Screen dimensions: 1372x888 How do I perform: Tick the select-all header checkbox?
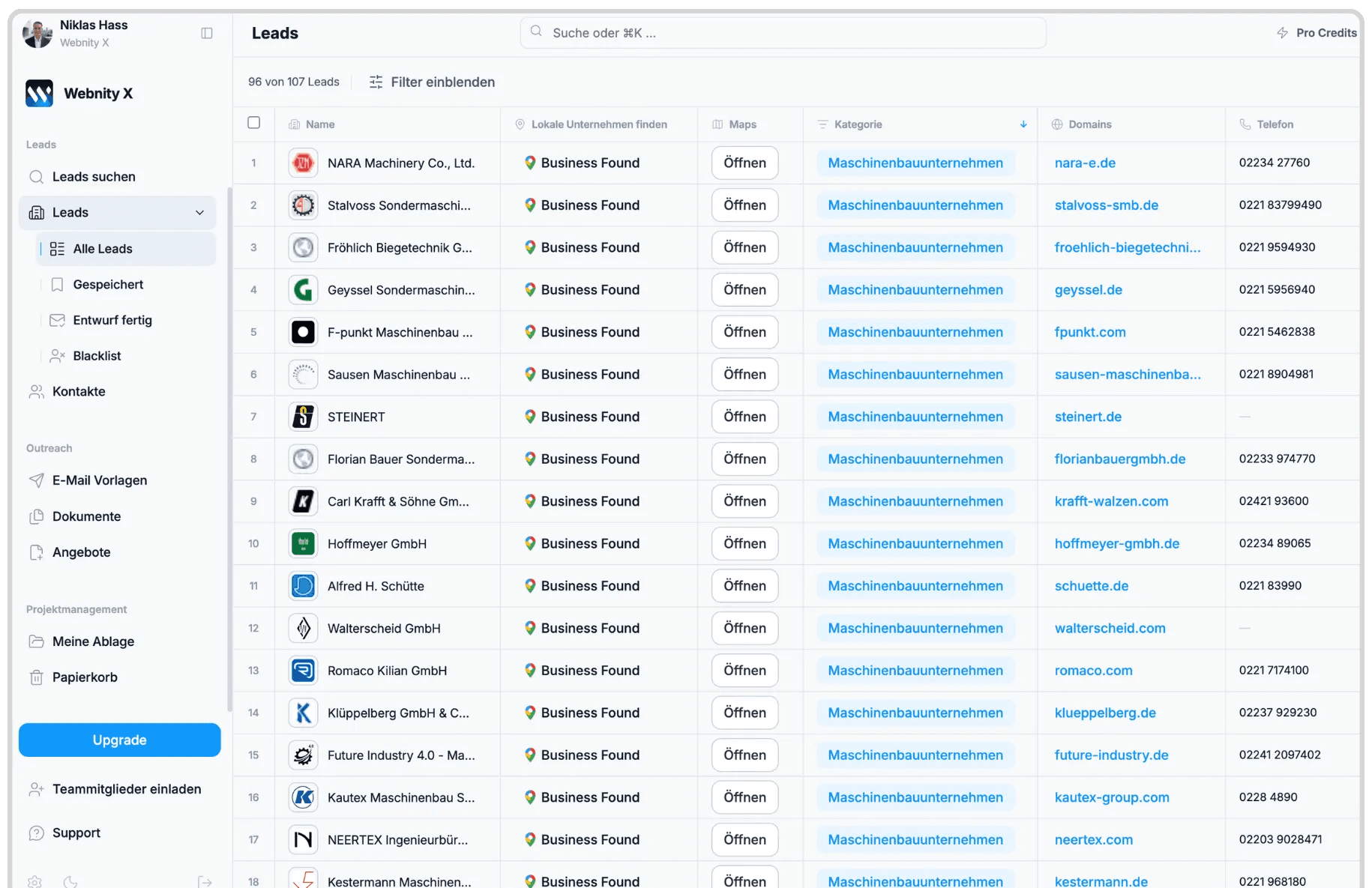pos(254,123)
